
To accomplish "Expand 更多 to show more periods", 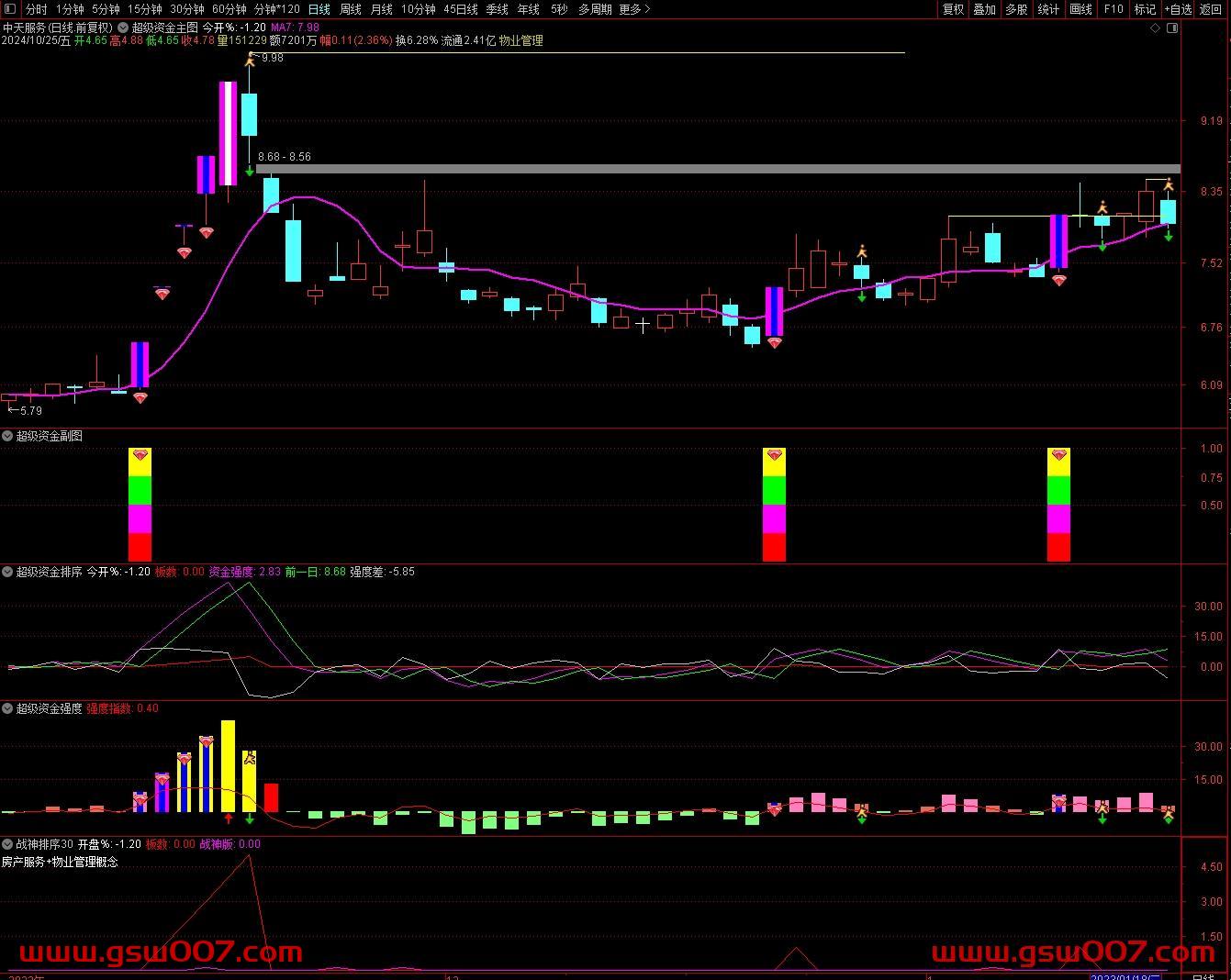I will (x=634, y=9).
